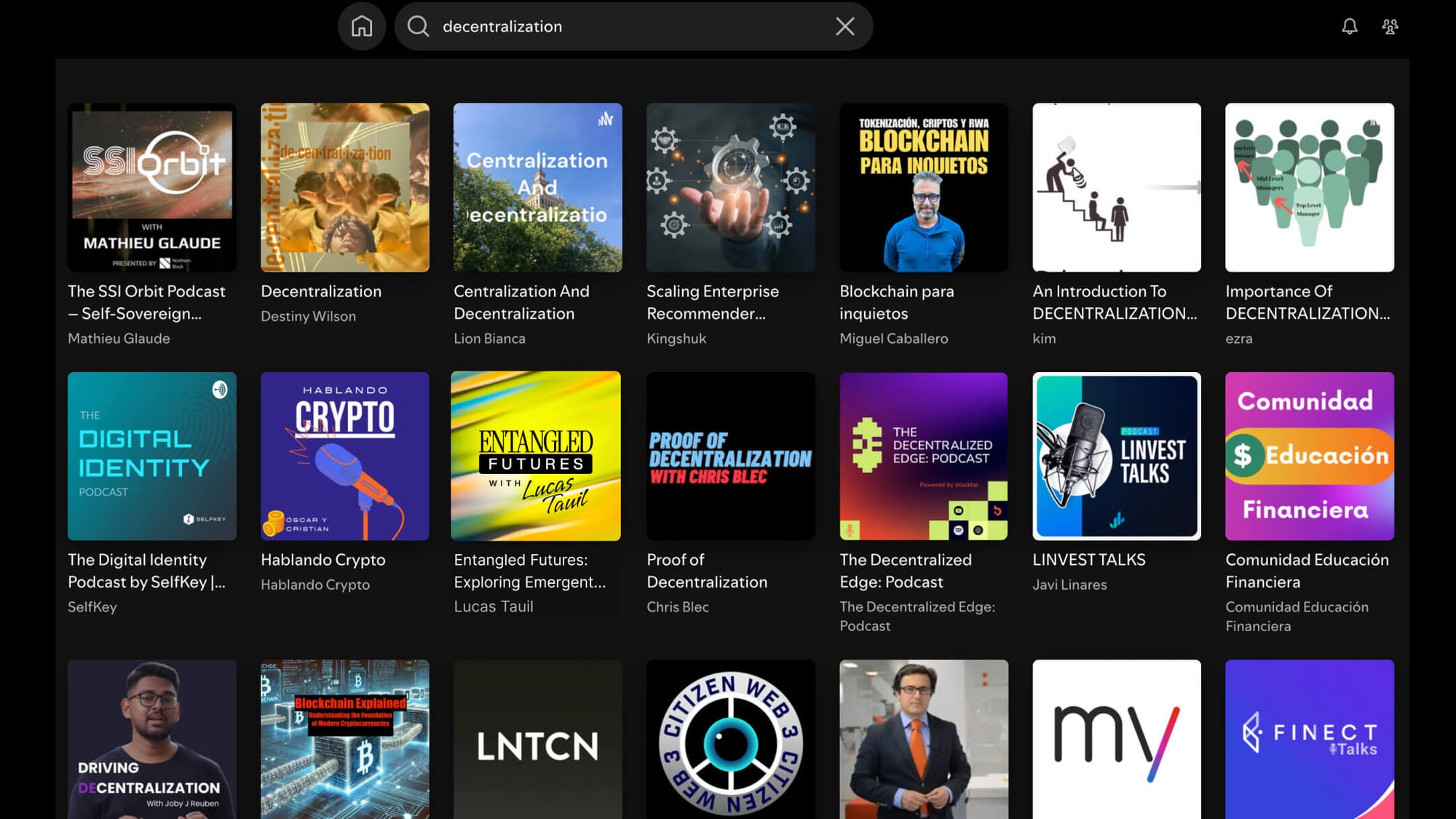Click title 'The Decentralized Edge: Podcast'
The height and width of the screenshot is (819, 1456).
(906, 571)
